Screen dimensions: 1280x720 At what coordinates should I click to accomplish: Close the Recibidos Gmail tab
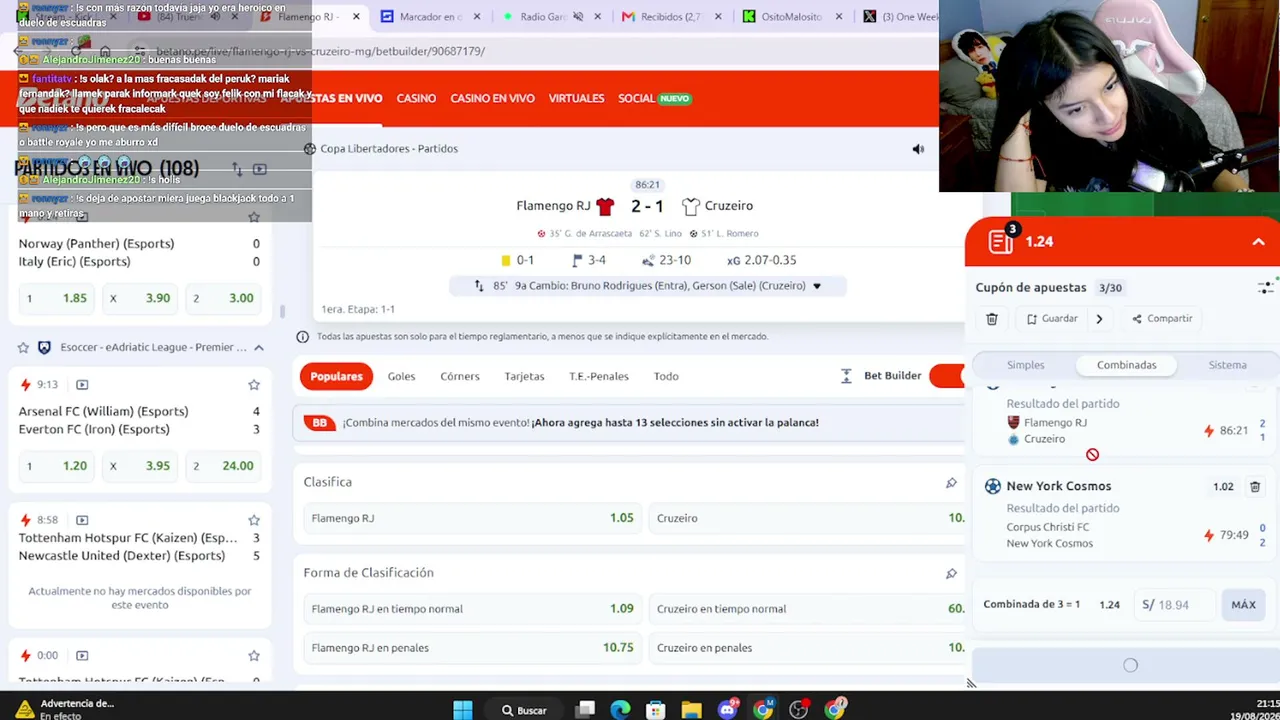click(x=718, y=17)
